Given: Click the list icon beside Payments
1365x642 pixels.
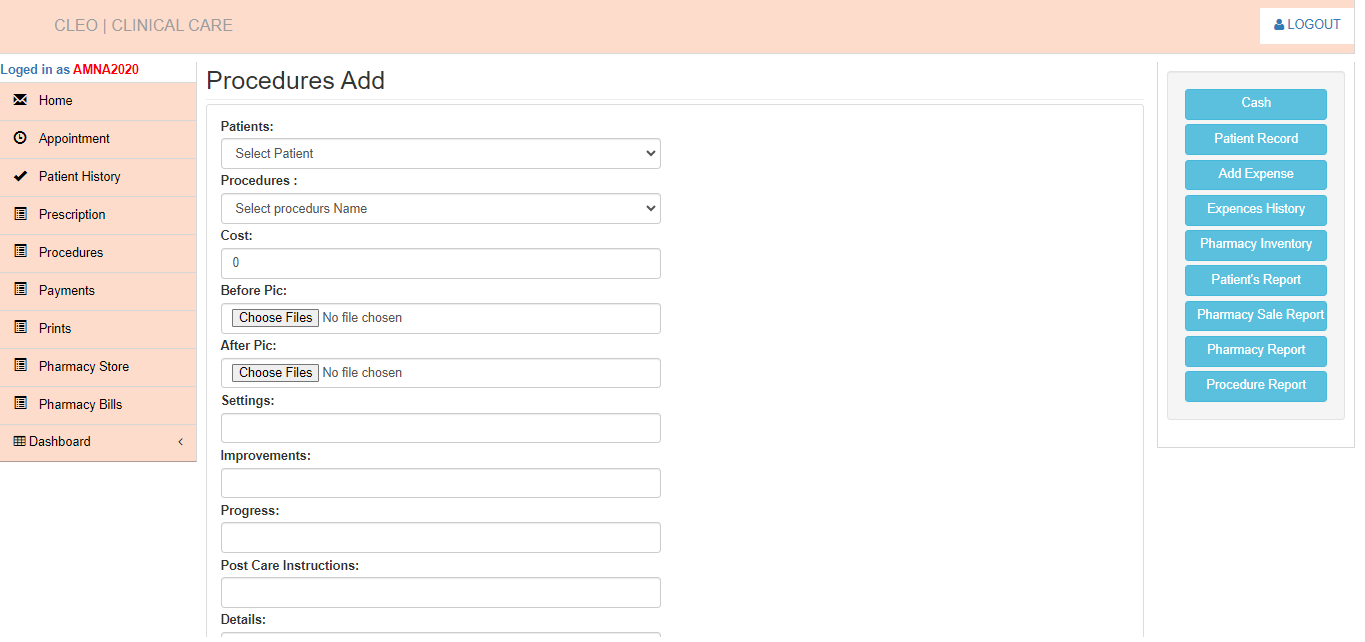Looking at the screenshot, I should (20, 290).
